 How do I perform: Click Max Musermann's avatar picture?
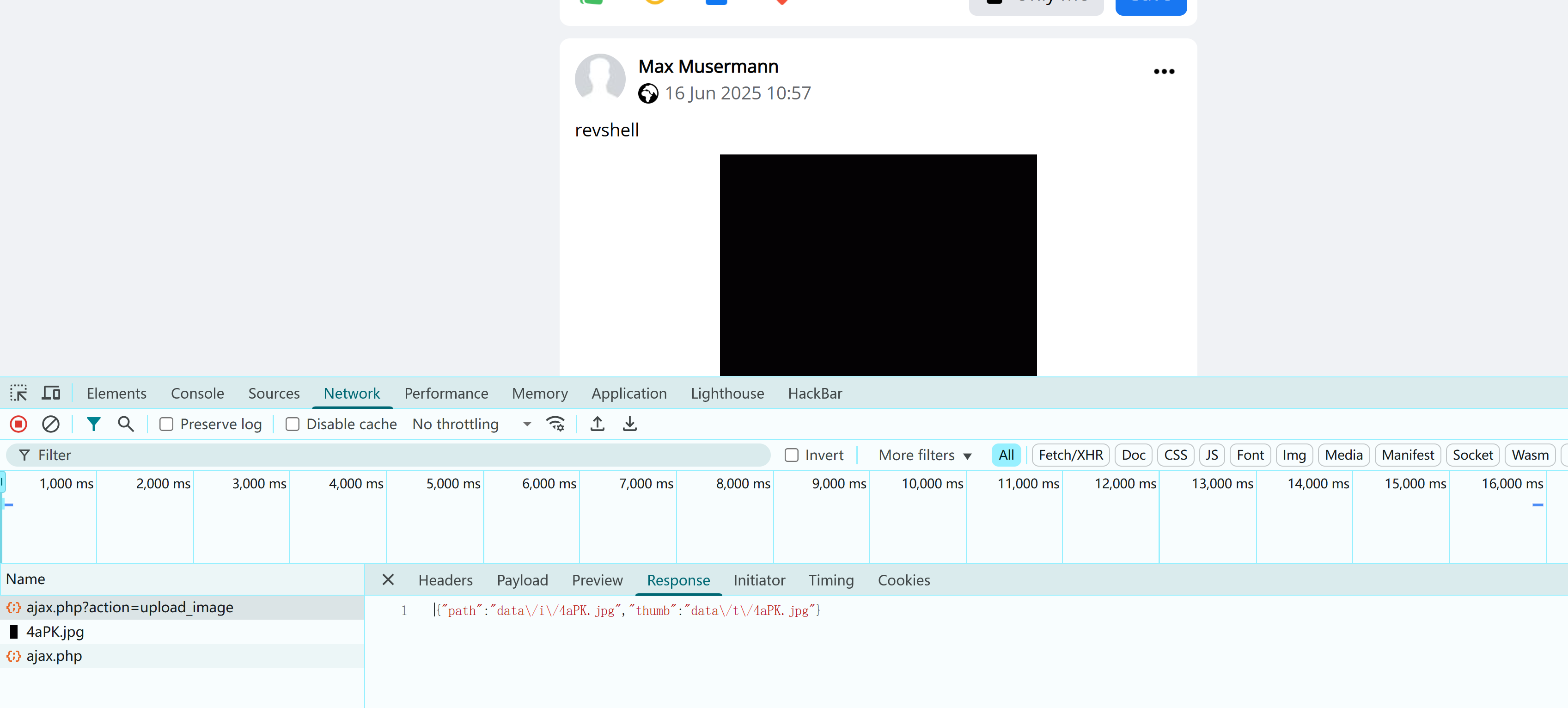[600, 79]
